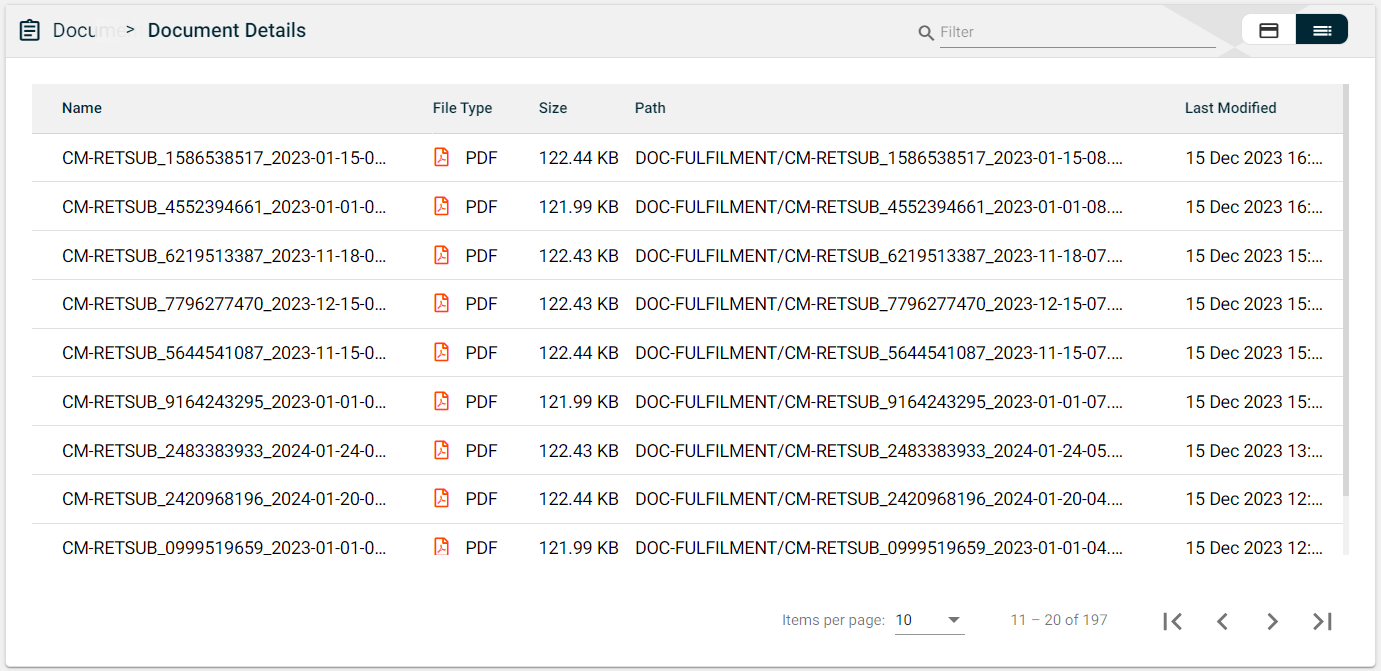Click PDF icon for CM-RETSUB_9164243295 row
This screenshot has width=1381, height=671.
(x=441, y=402)
